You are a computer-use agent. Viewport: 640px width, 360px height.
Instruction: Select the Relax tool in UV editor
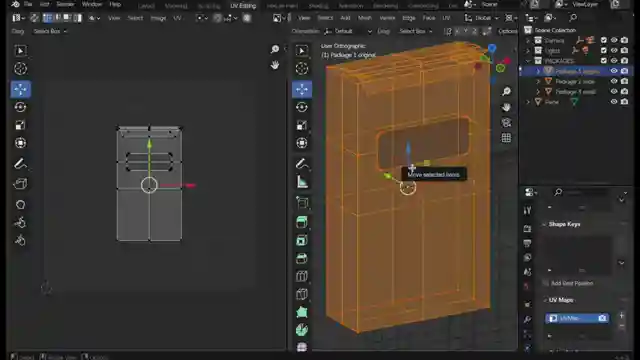point(20,222)
